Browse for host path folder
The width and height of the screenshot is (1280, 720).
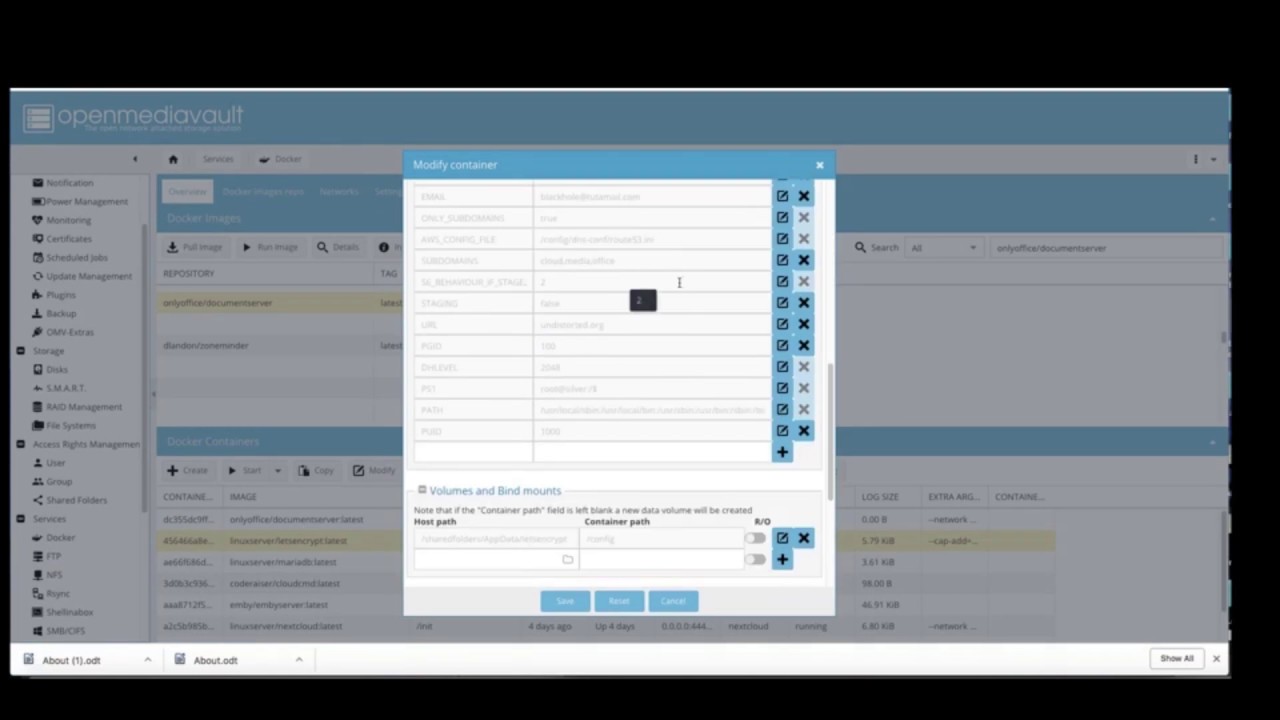tap(567, 560)
